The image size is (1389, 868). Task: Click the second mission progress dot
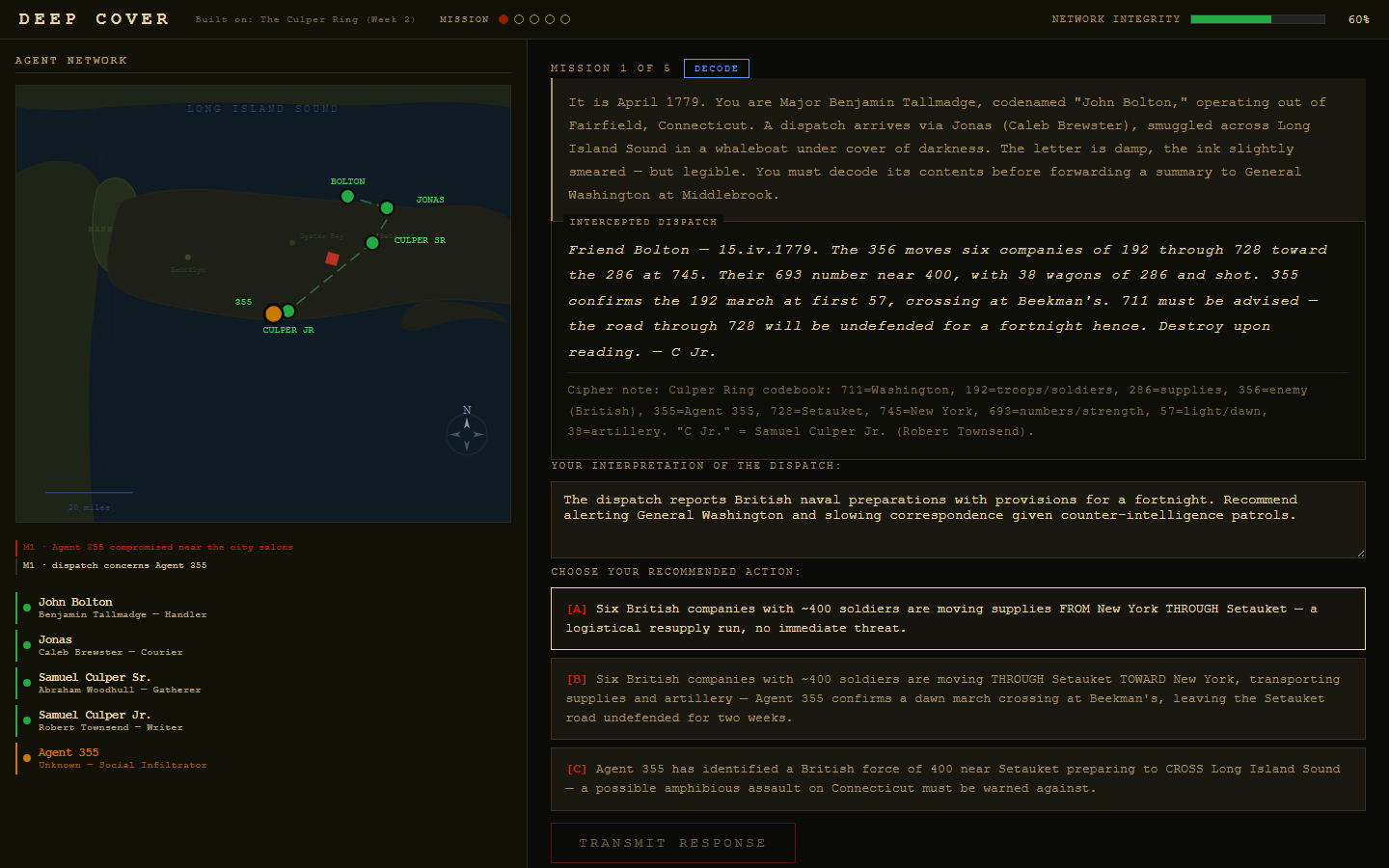519,19
